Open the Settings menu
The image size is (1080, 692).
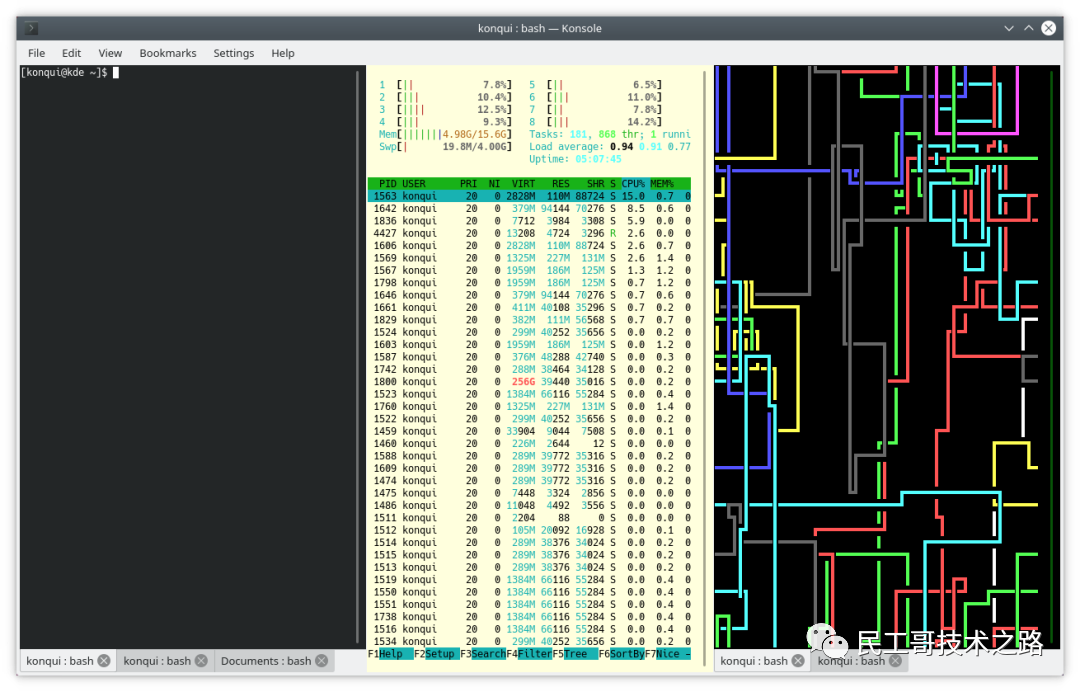click(233, 53)
